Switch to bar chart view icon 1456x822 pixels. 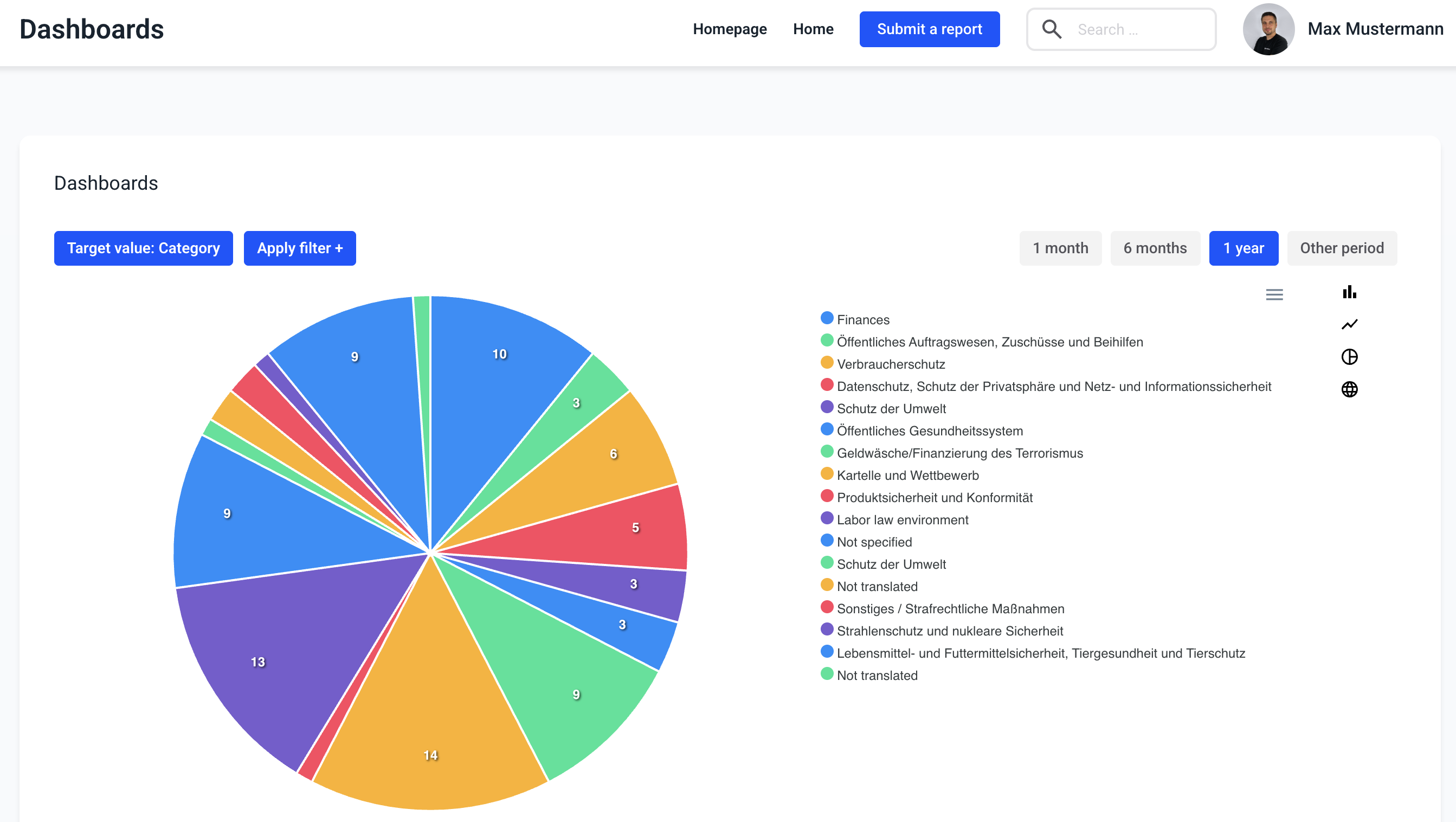pos(1349,292)
